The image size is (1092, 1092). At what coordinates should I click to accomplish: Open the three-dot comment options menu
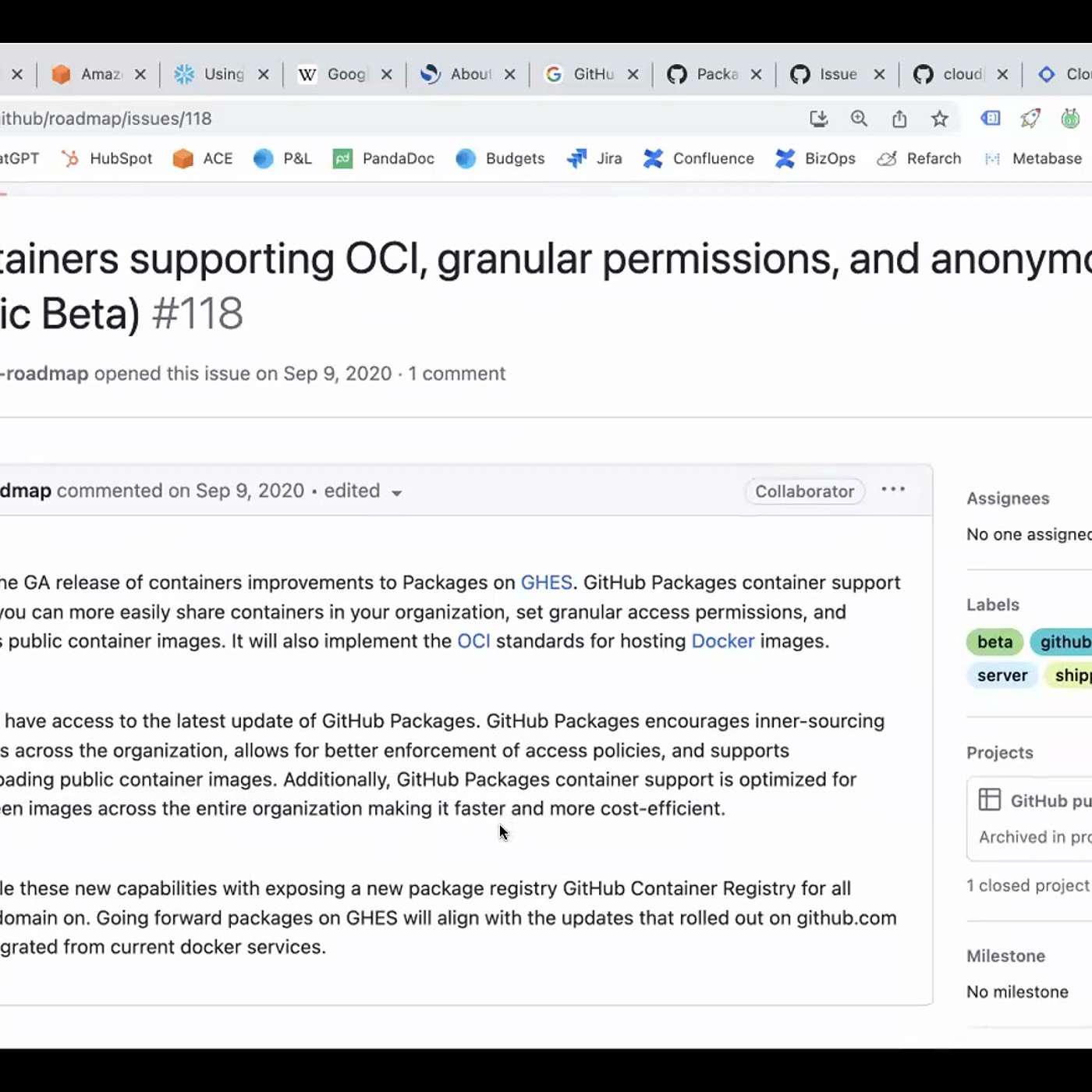click(x=893, y=490)
